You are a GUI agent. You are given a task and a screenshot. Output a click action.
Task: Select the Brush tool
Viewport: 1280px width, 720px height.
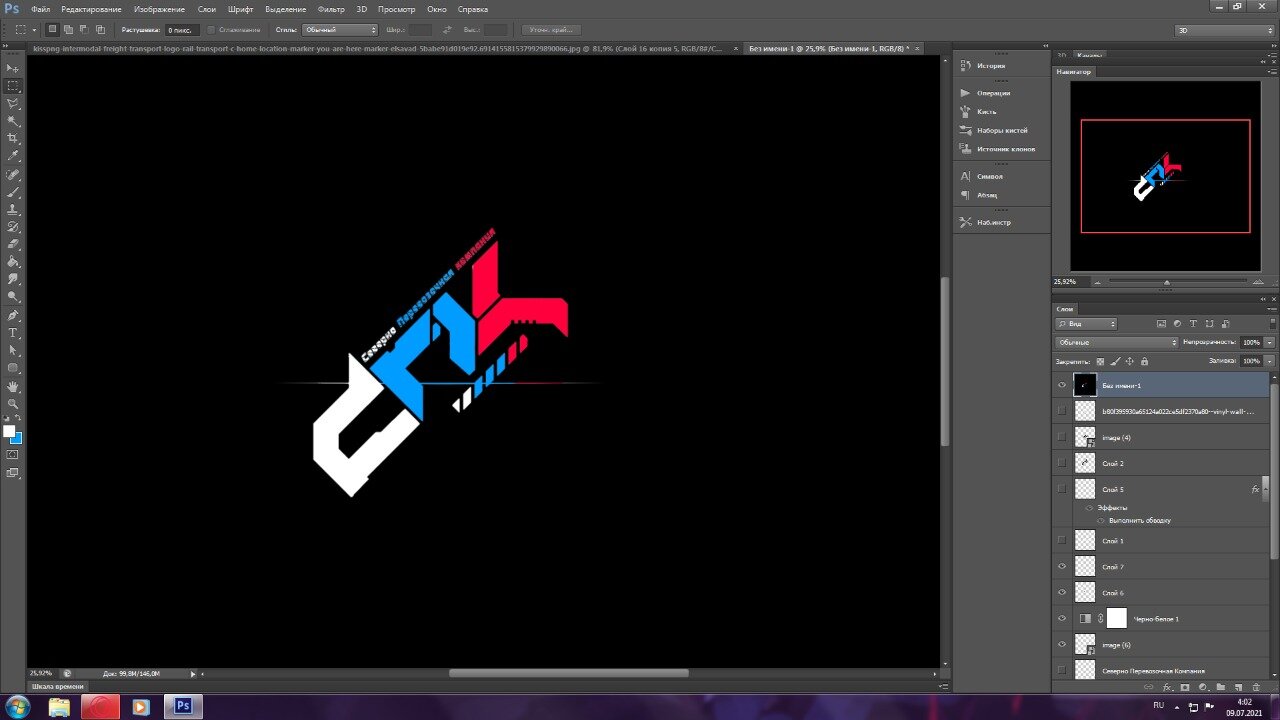point(13,192)
